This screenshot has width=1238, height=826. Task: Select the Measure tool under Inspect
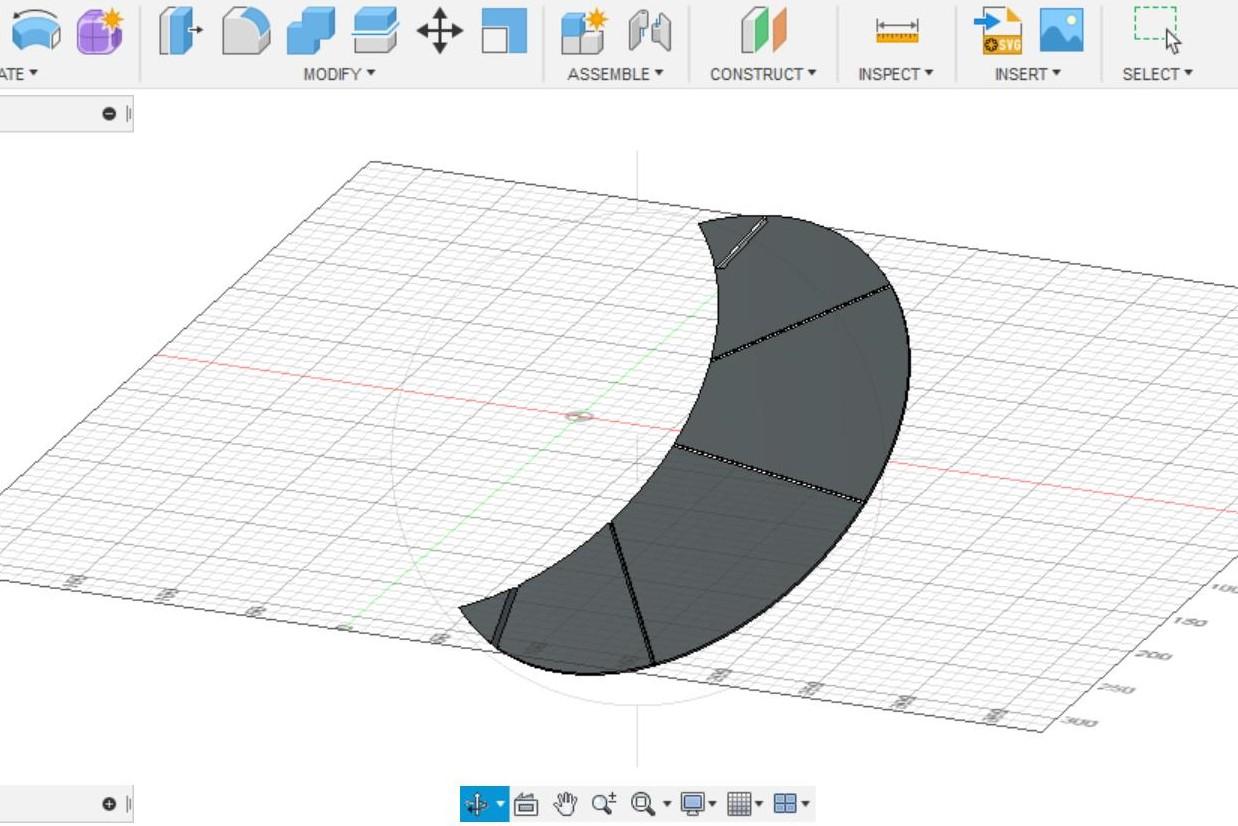point(898,31)
